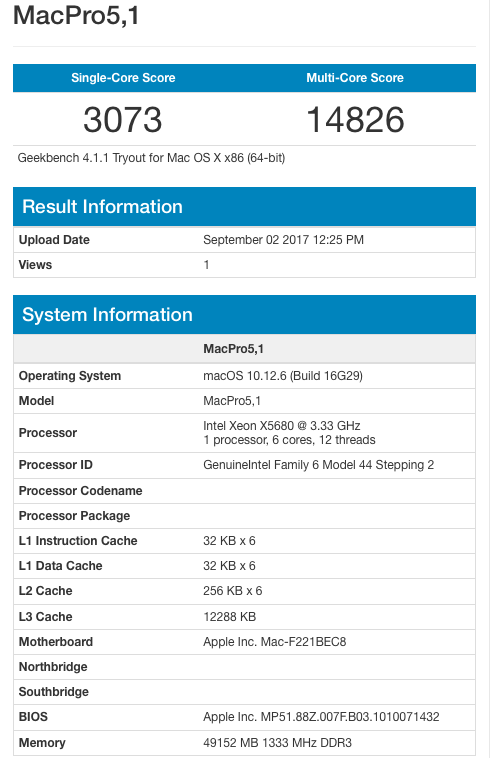
Task: Click the Processor Codename row label
Action: 81,491
